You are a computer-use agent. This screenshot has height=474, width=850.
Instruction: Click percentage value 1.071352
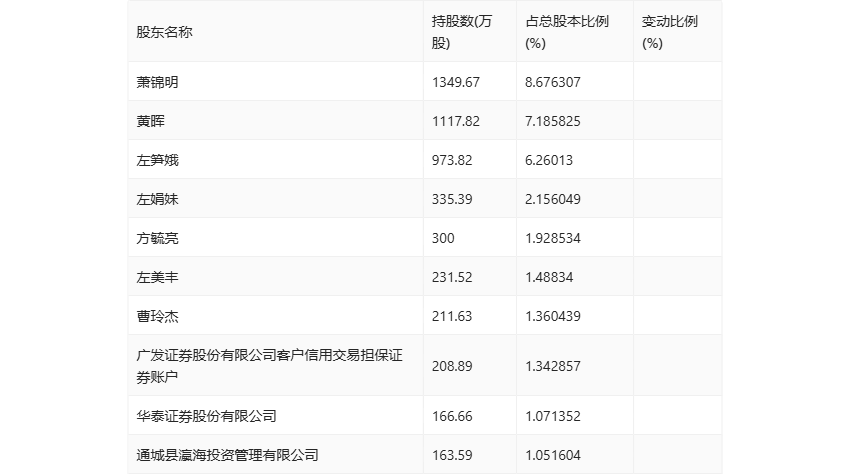click(553, 416)
